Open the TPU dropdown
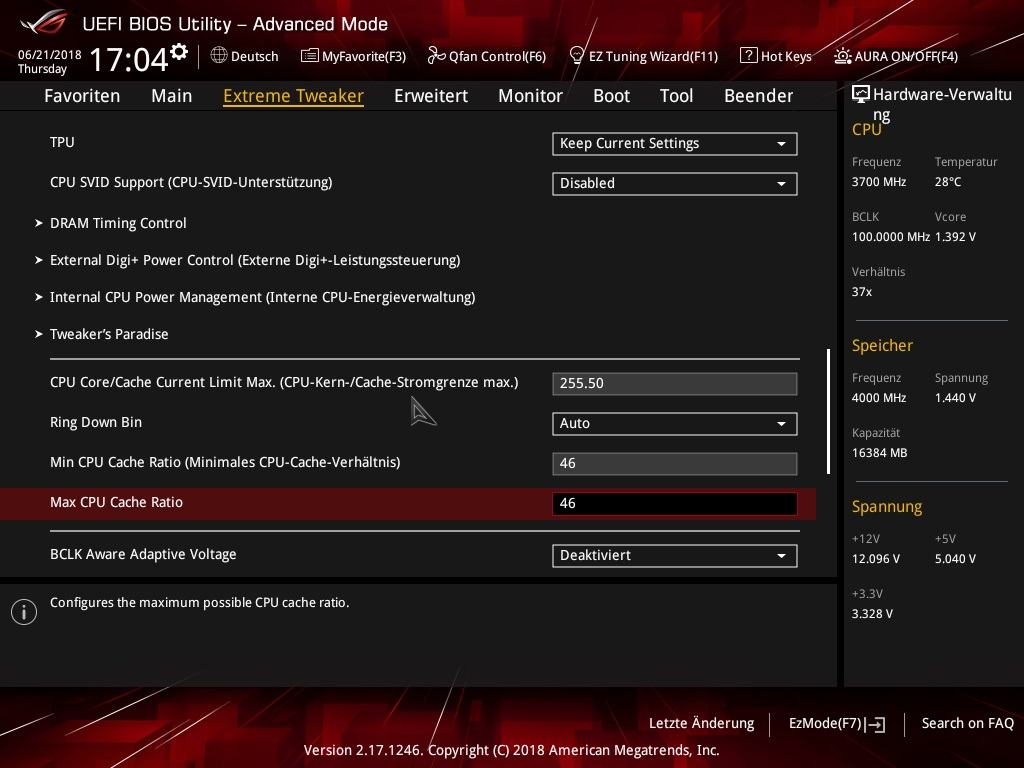The image size is (1024, 768). click(675, 144)
